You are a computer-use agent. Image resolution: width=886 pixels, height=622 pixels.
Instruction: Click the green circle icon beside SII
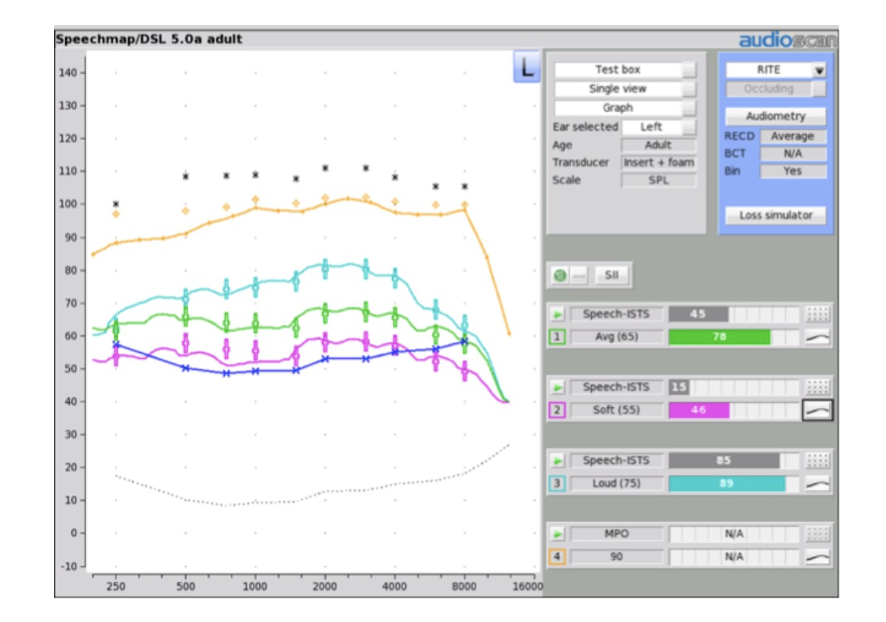pyautogui.click(x=560, y=275)
